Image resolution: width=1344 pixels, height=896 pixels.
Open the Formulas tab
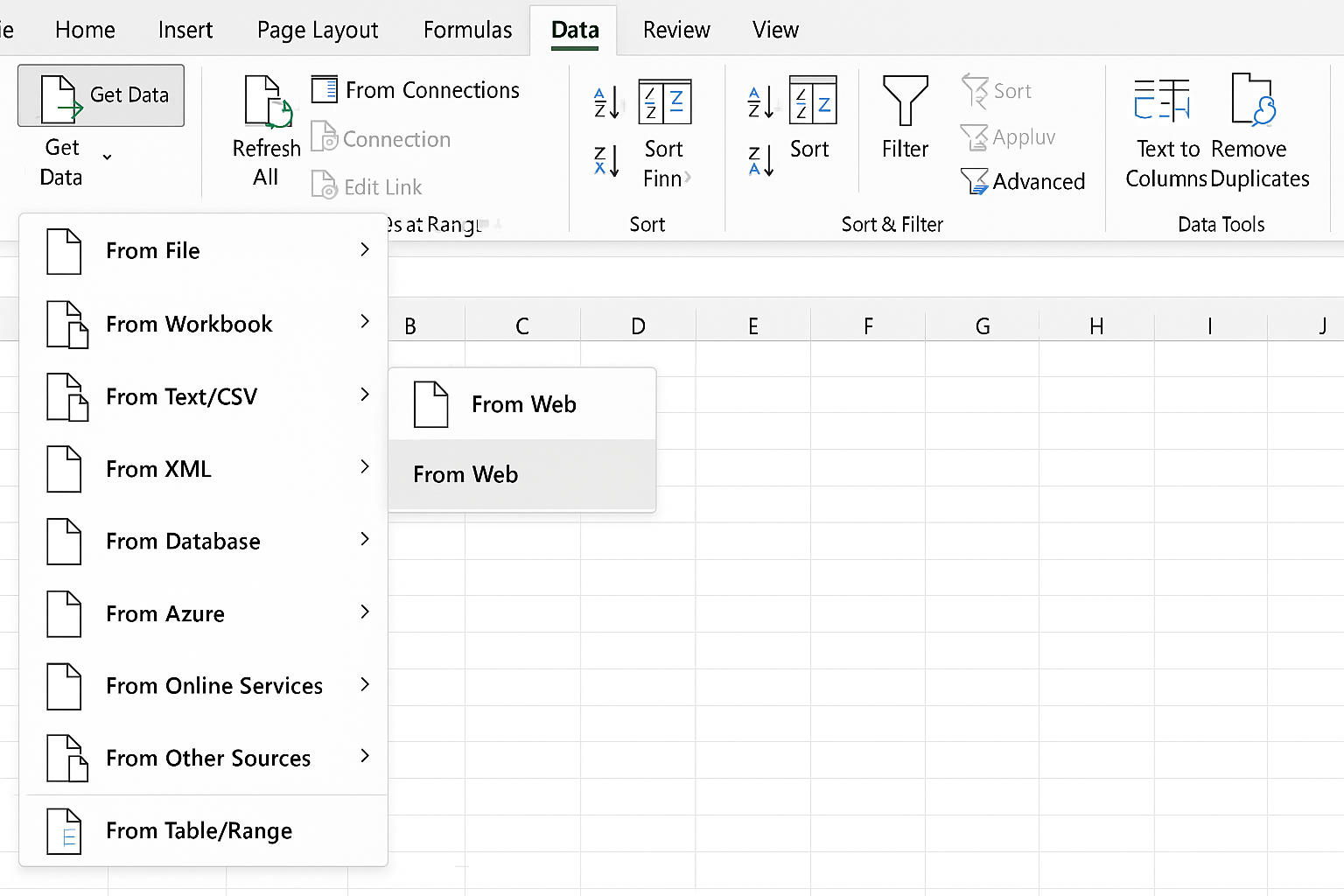tap(468, 30)
